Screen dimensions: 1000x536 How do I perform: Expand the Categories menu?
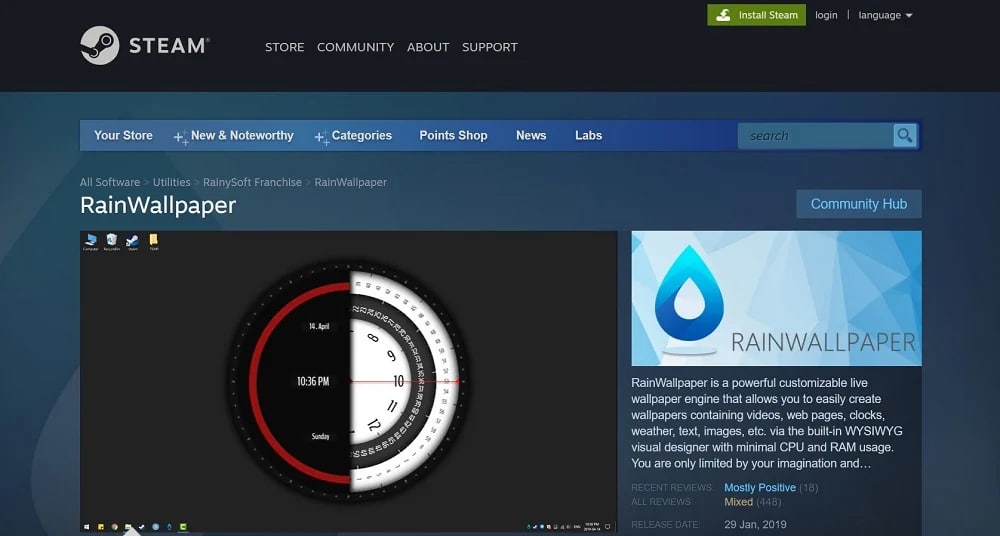point(353,135)
